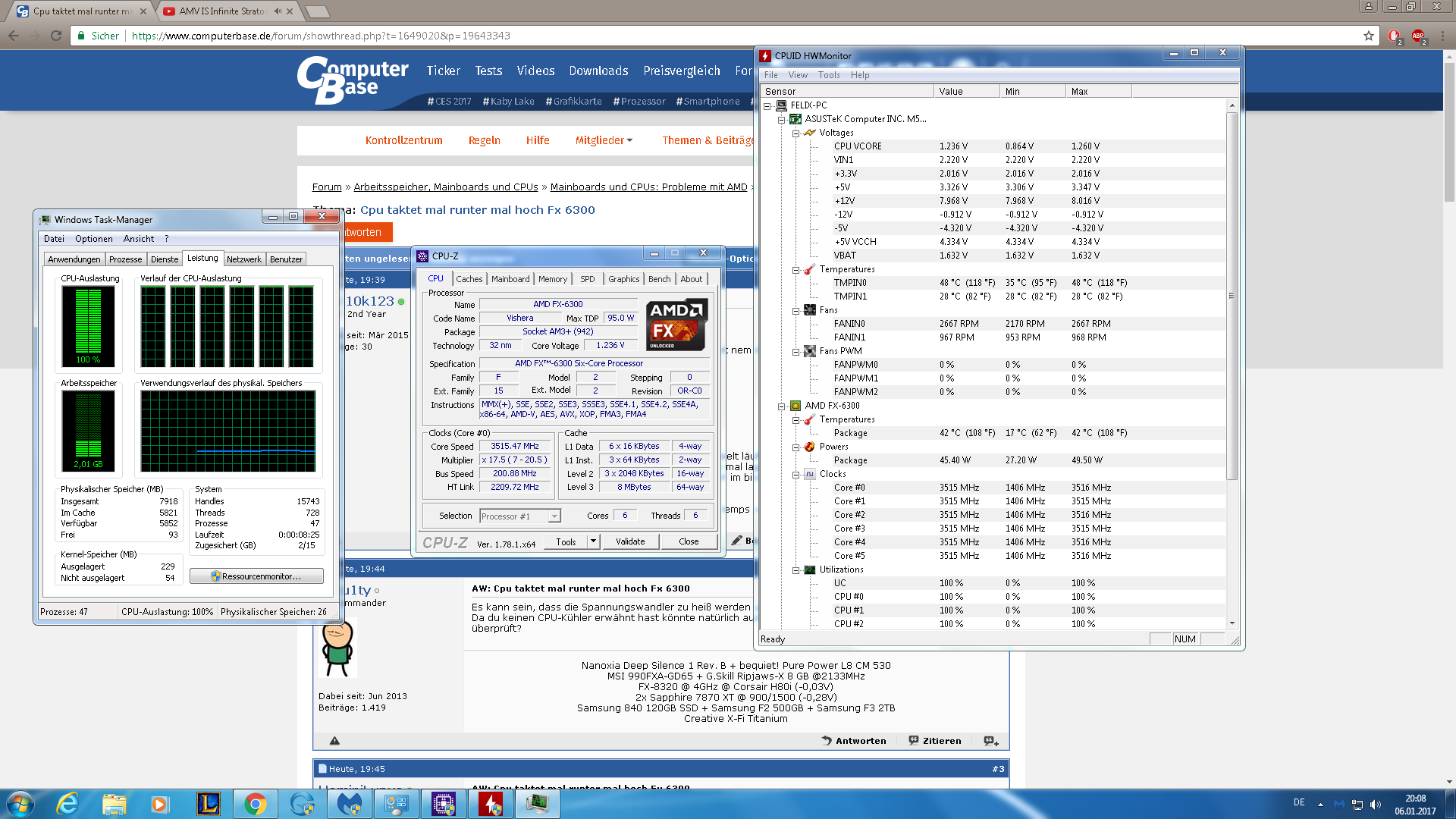Click the HWMonitor taskbar icon
Screen dimensions: 1456x819
tap(491, 803)
